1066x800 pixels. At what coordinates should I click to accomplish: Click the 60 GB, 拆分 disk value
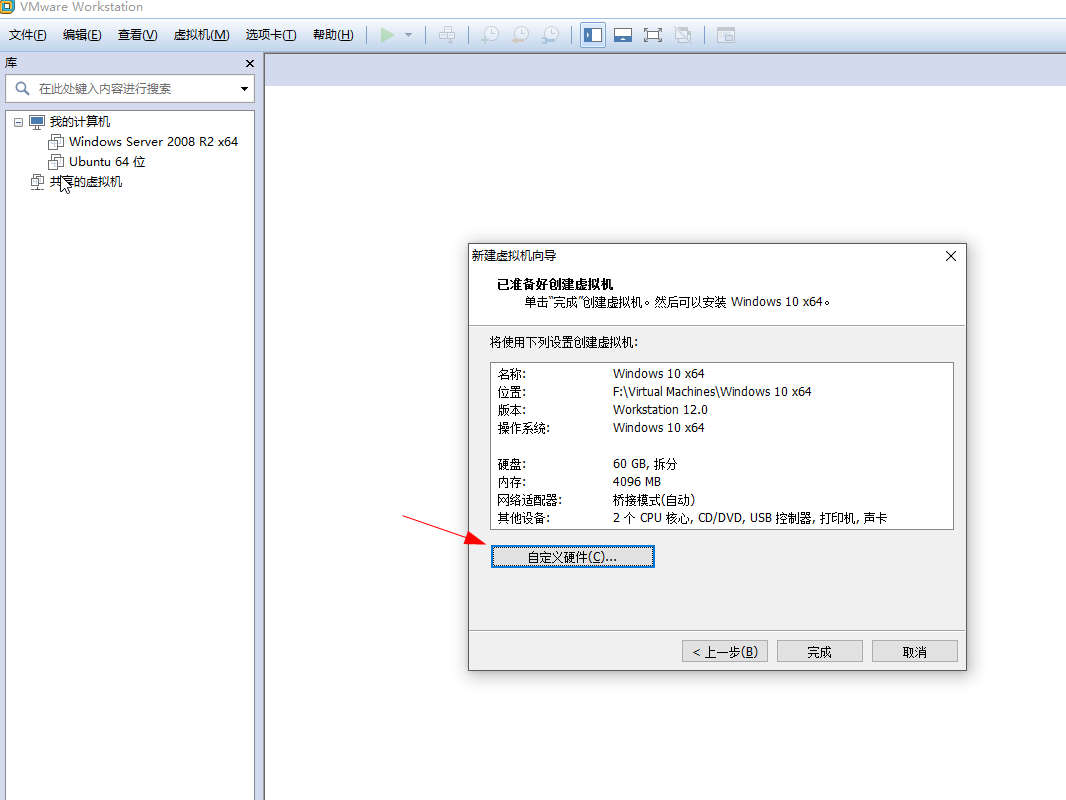(644, 464)
